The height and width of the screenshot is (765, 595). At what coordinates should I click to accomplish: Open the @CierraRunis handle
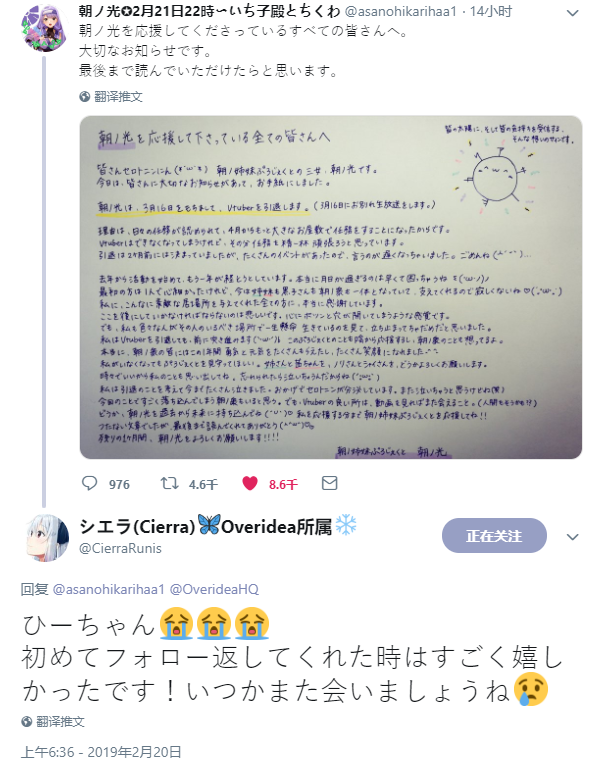(120, 548)
